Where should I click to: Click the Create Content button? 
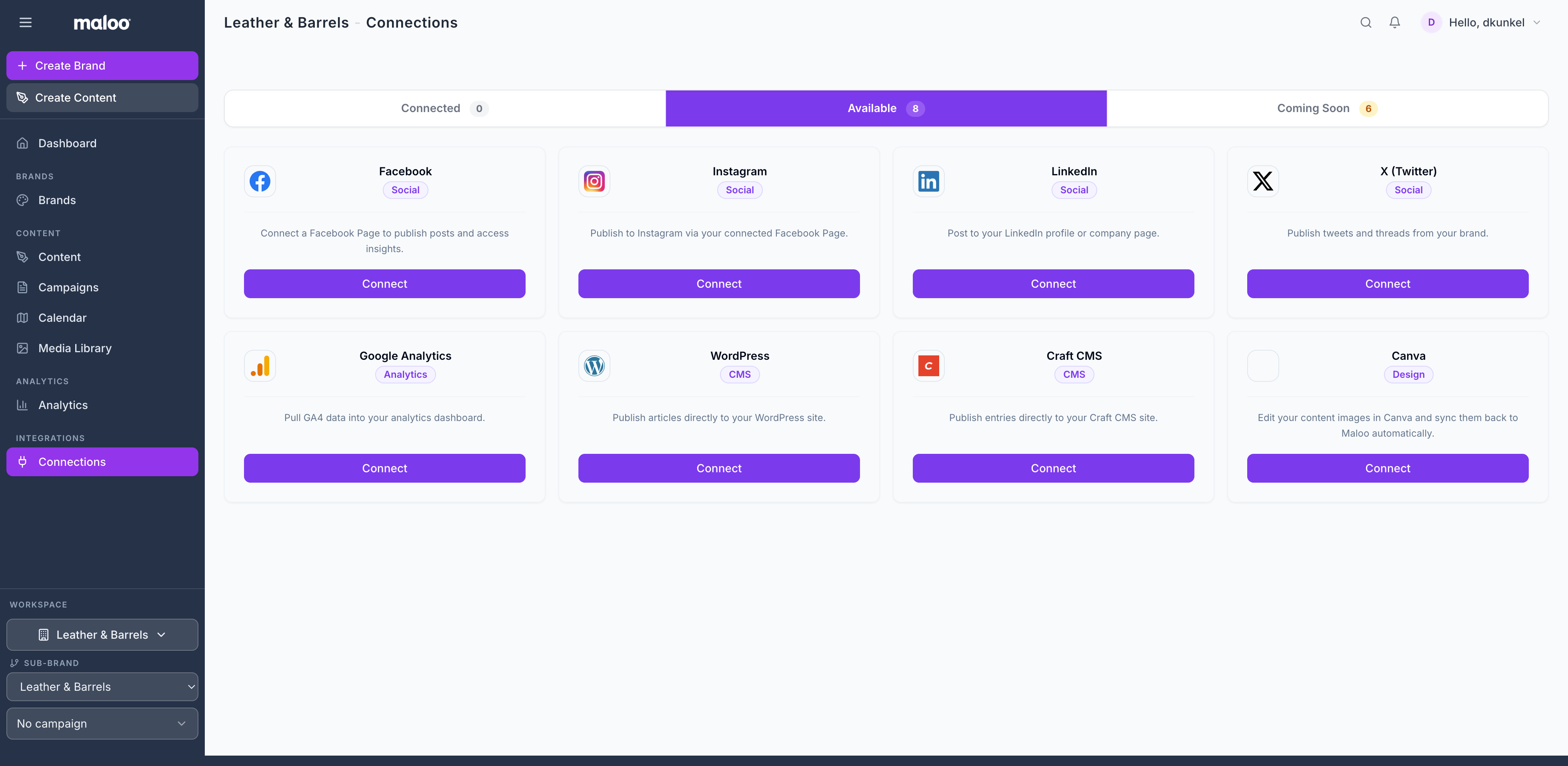pos(102,97)
